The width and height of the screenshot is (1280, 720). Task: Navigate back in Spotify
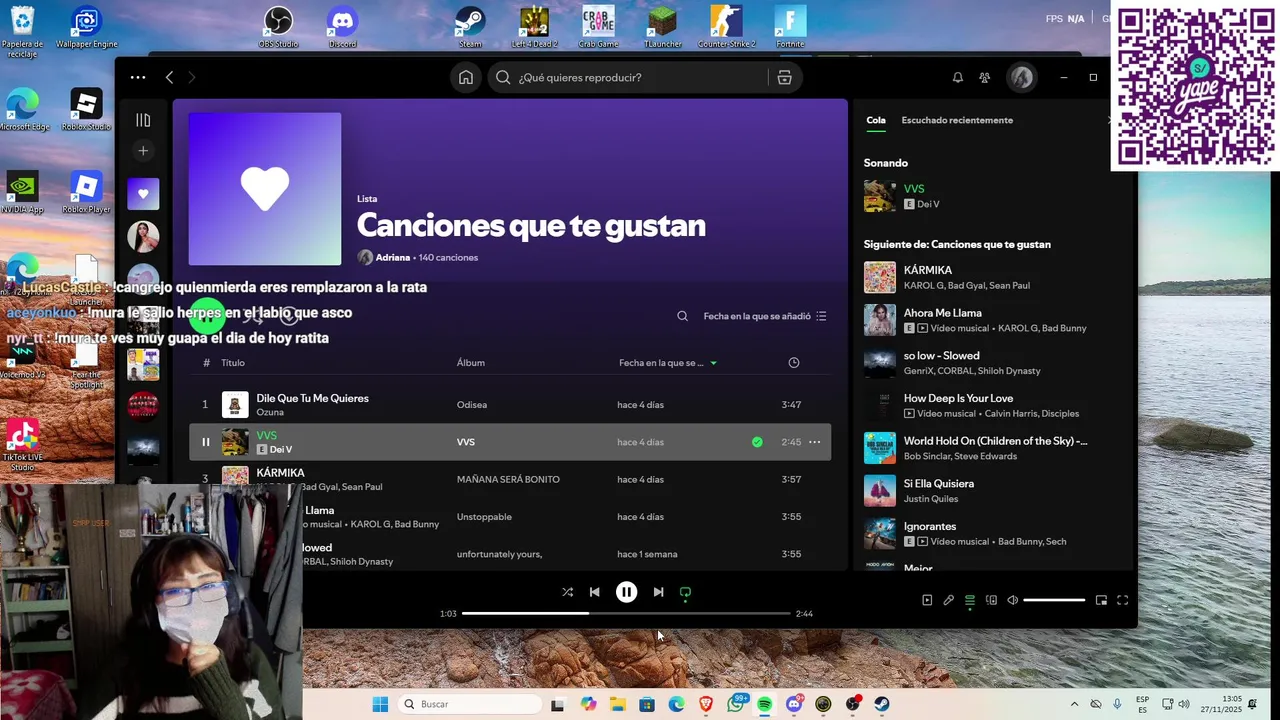tap(169, 77)
